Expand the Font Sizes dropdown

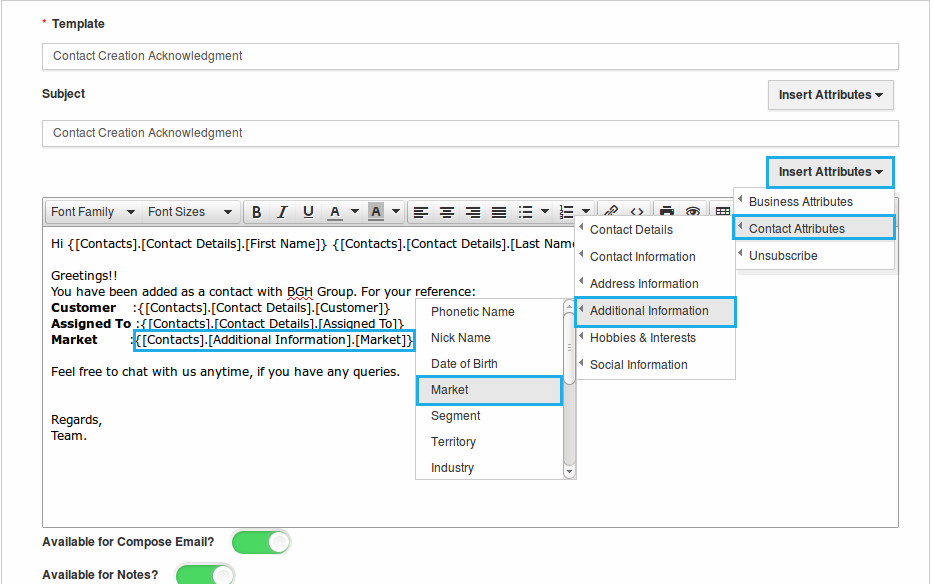point(189,212)
